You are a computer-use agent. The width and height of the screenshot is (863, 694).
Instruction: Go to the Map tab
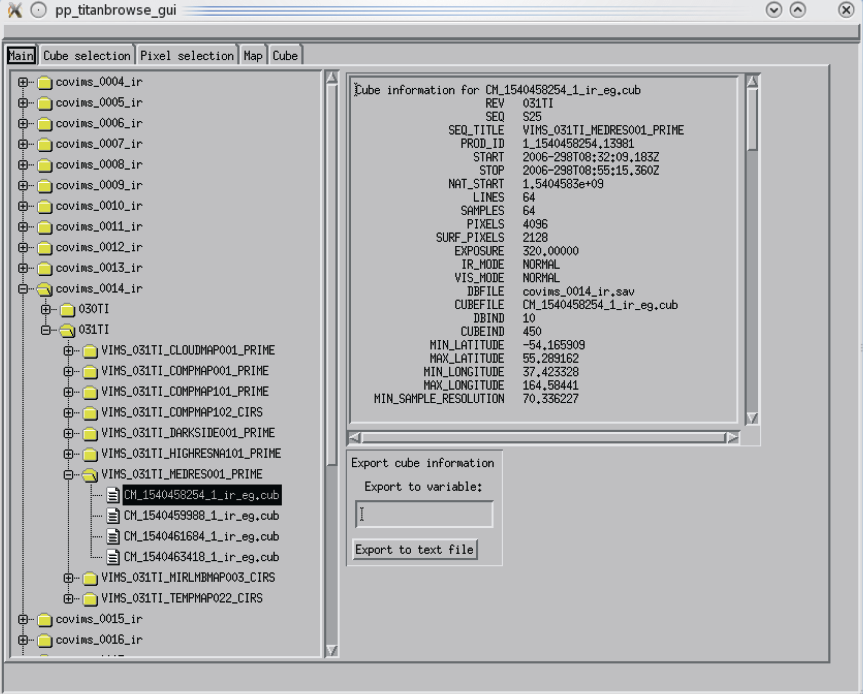pos(253,56)
